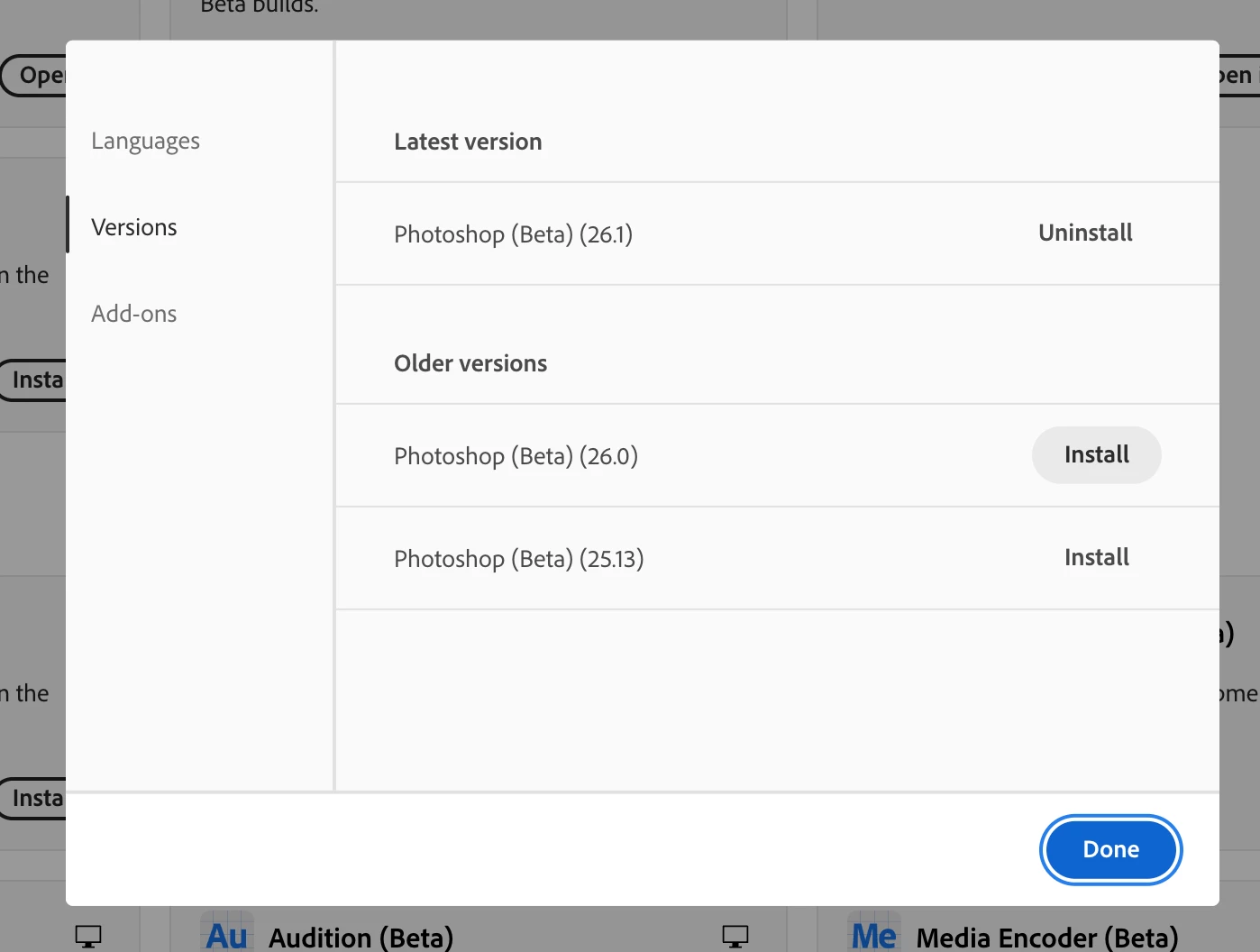The height and width of the screenshot is (952, 1260).
Task: Select the Media Encoder (Beta) title behind dialog
Action: [1047, 938]
